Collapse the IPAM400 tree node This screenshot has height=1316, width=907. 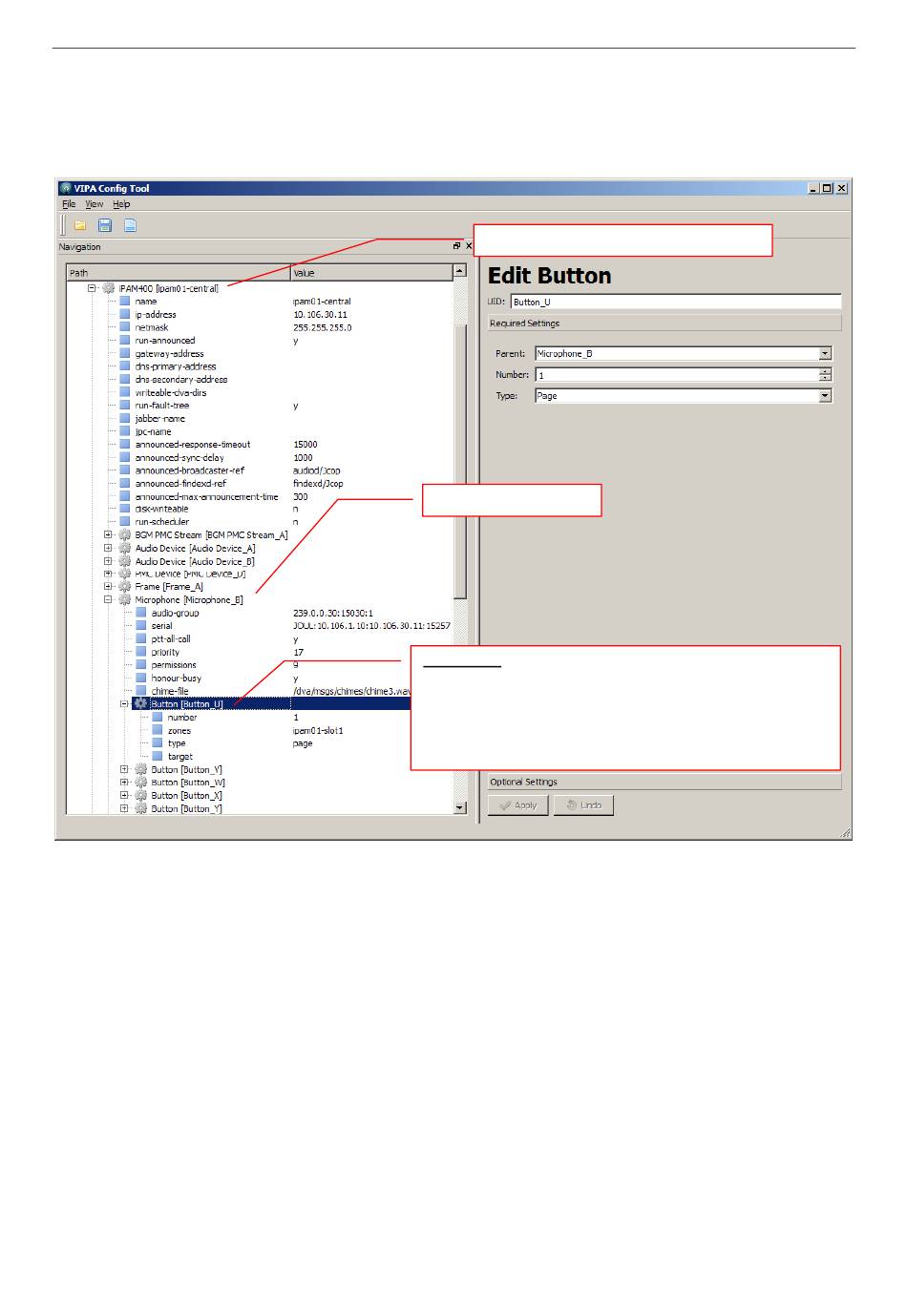click(93, 288)
